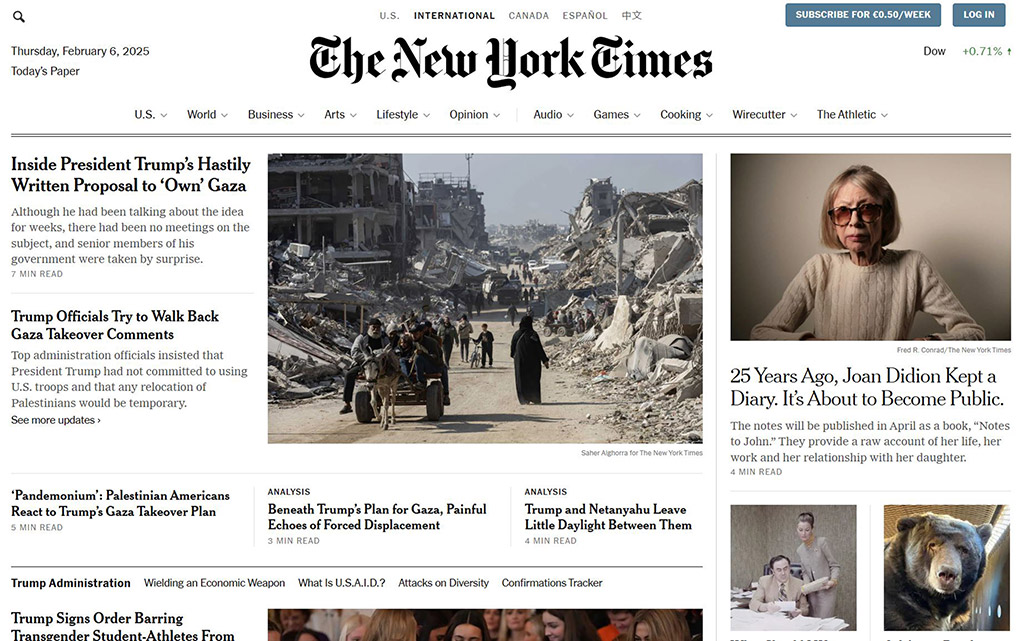Open the Confirmations Tracker link

[552, 583]
